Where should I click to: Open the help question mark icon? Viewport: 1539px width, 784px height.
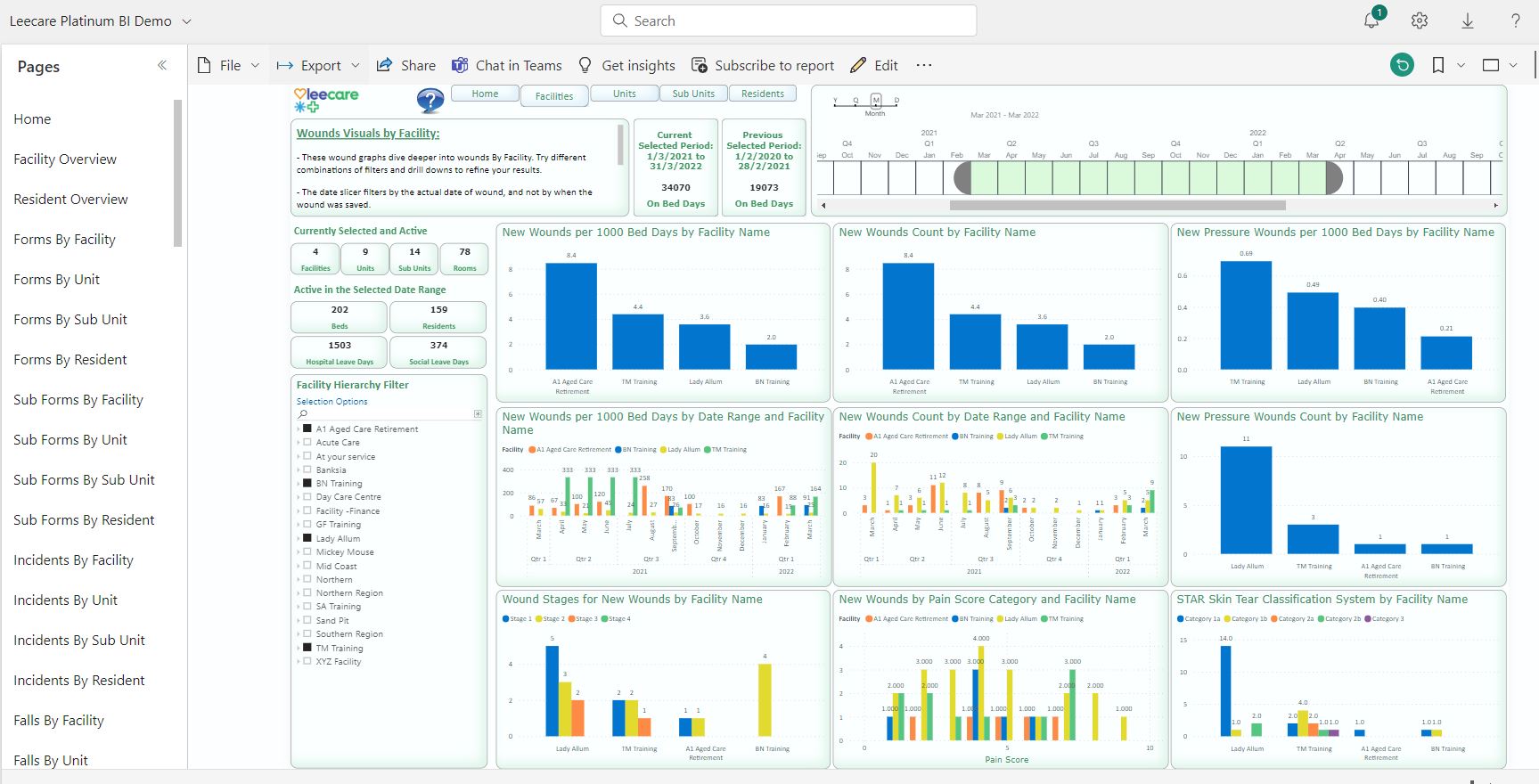click(x=1515, y=20)
